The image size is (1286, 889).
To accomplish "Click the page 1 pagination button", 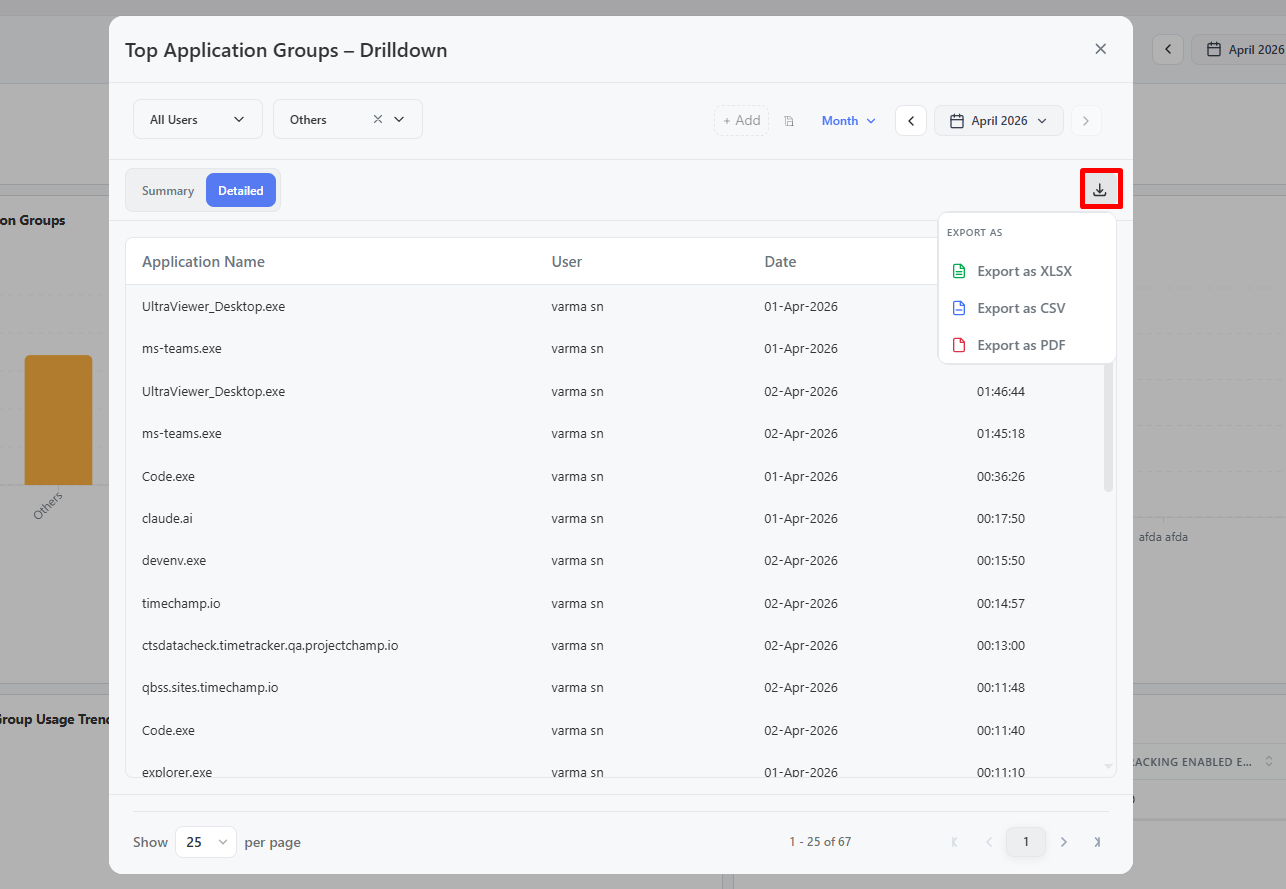I will pos(1026,842).
